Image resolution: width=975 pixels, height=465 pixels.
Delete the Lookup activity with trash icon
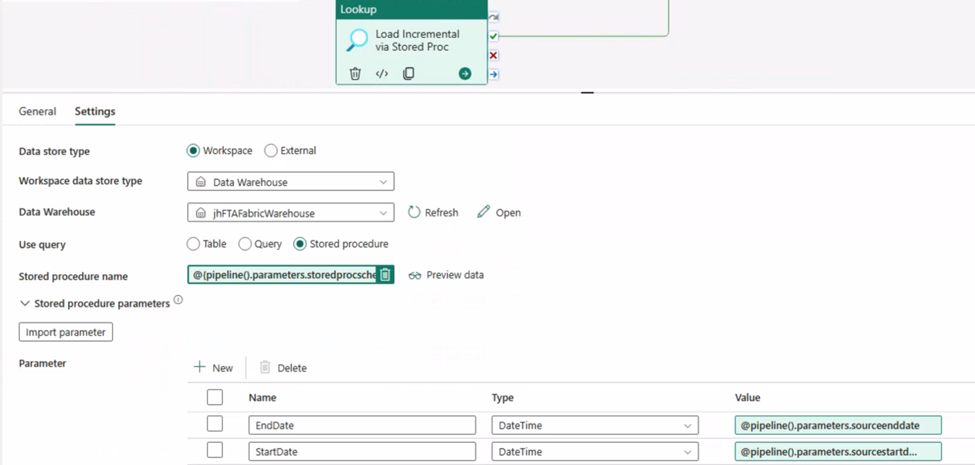coord(355,74)
